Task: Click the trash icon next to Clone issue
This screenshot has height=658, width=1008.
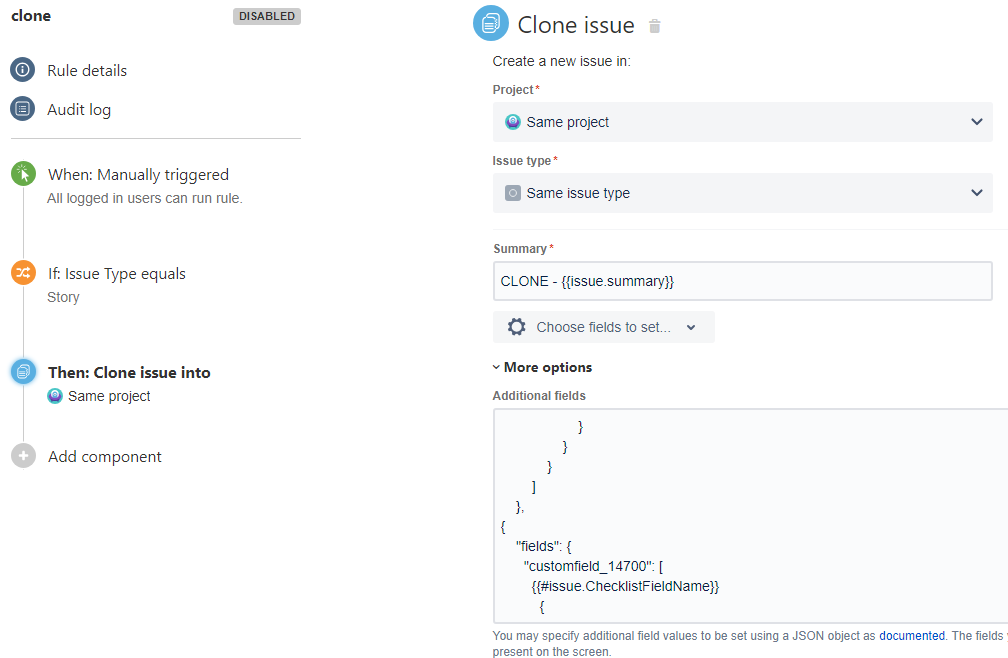Action: [654, 26]
